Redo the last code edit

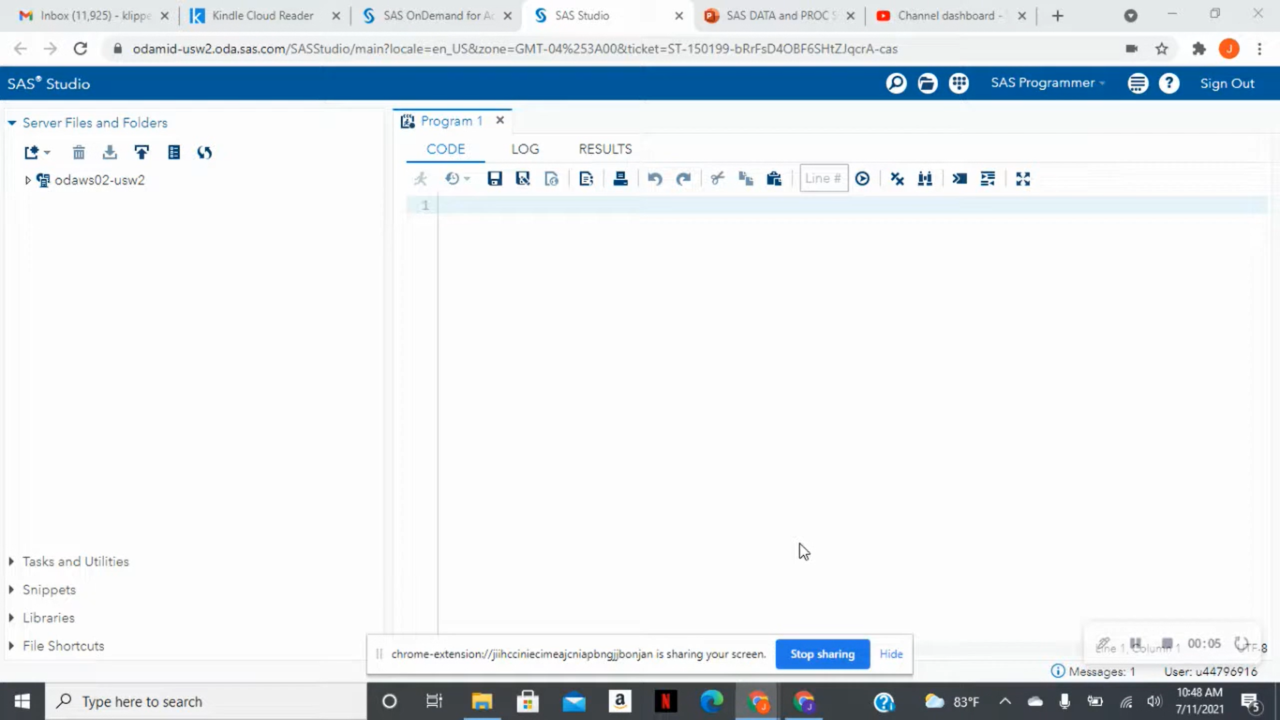(x=683, y=179)
